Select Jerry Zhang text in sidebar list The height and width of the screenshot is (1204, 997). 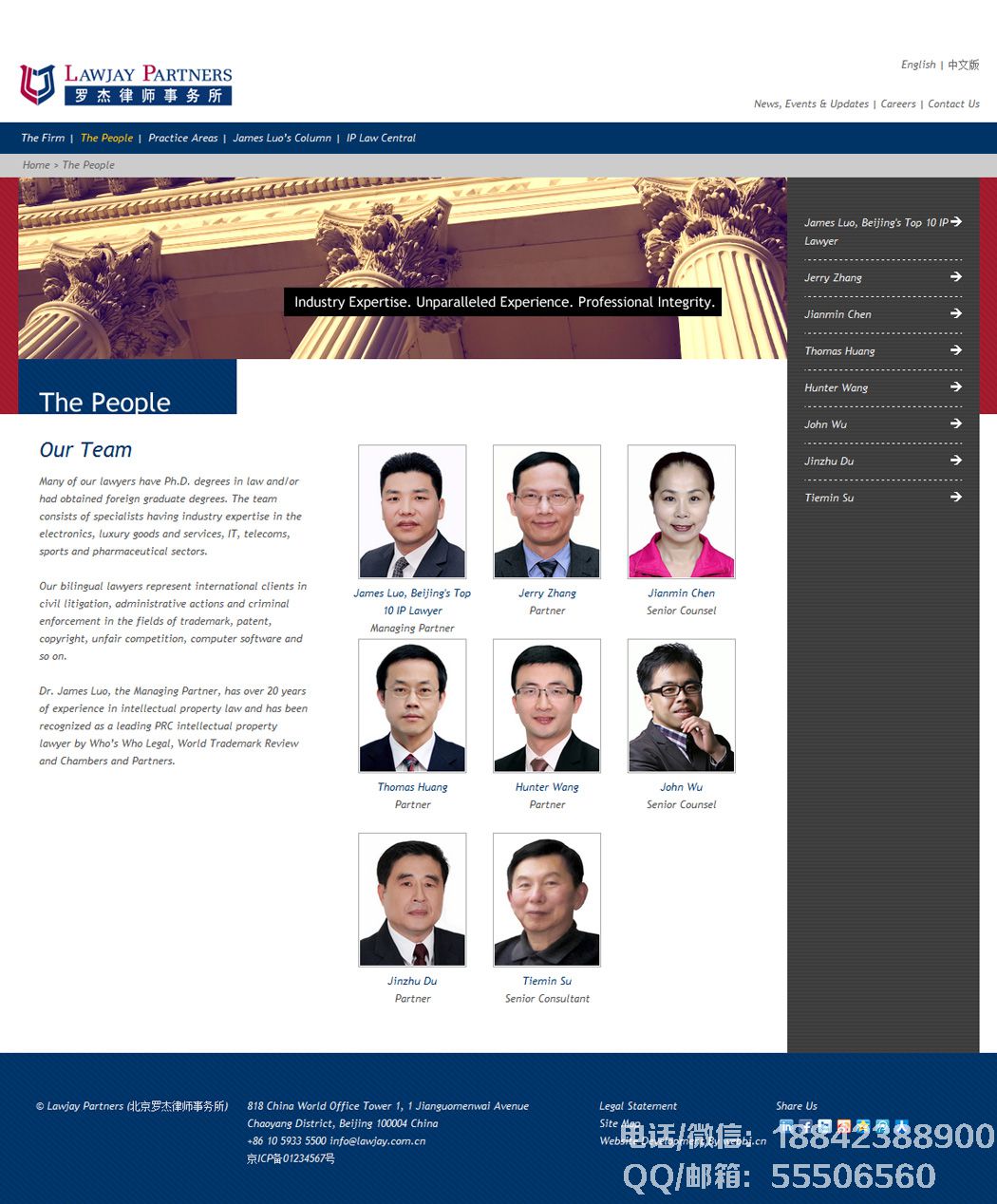click(833, 278)
